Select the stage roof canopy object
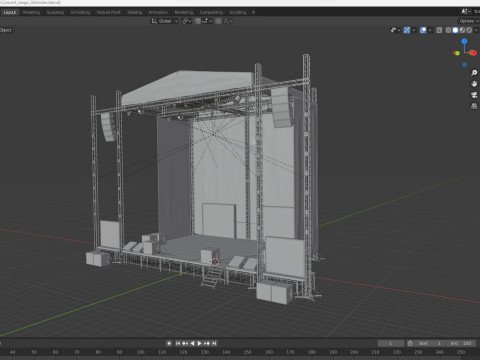Image resolution: width=480 pixels, height=360 pixels. (187, 87)
